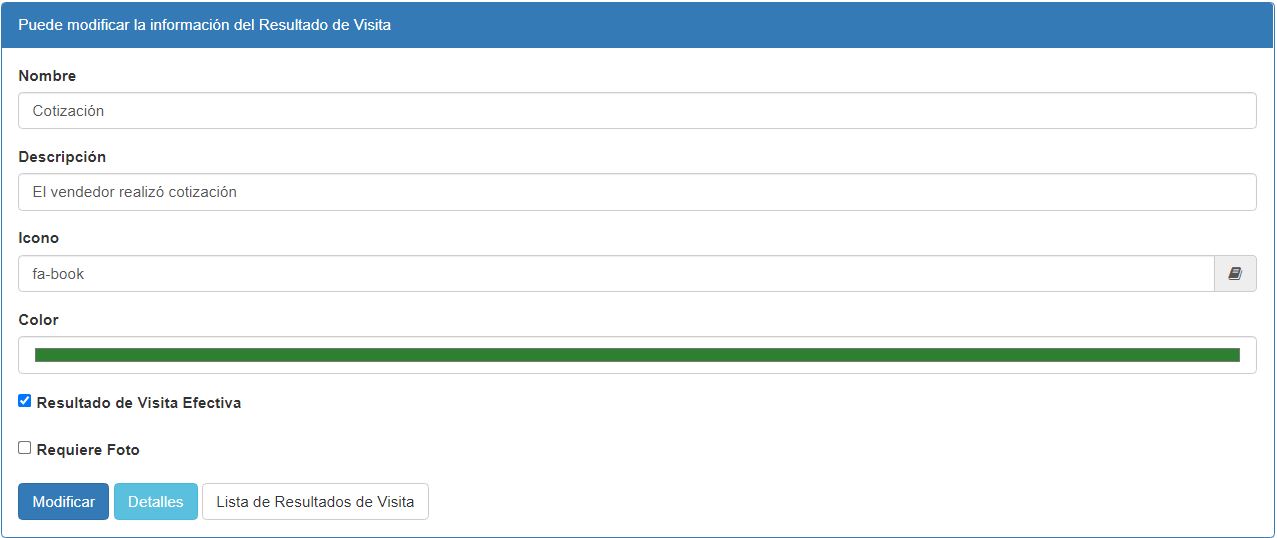This screenshot has height=538, width=1277.
Task: Enable the Requiere Foto checkbox
Action: 25,448
